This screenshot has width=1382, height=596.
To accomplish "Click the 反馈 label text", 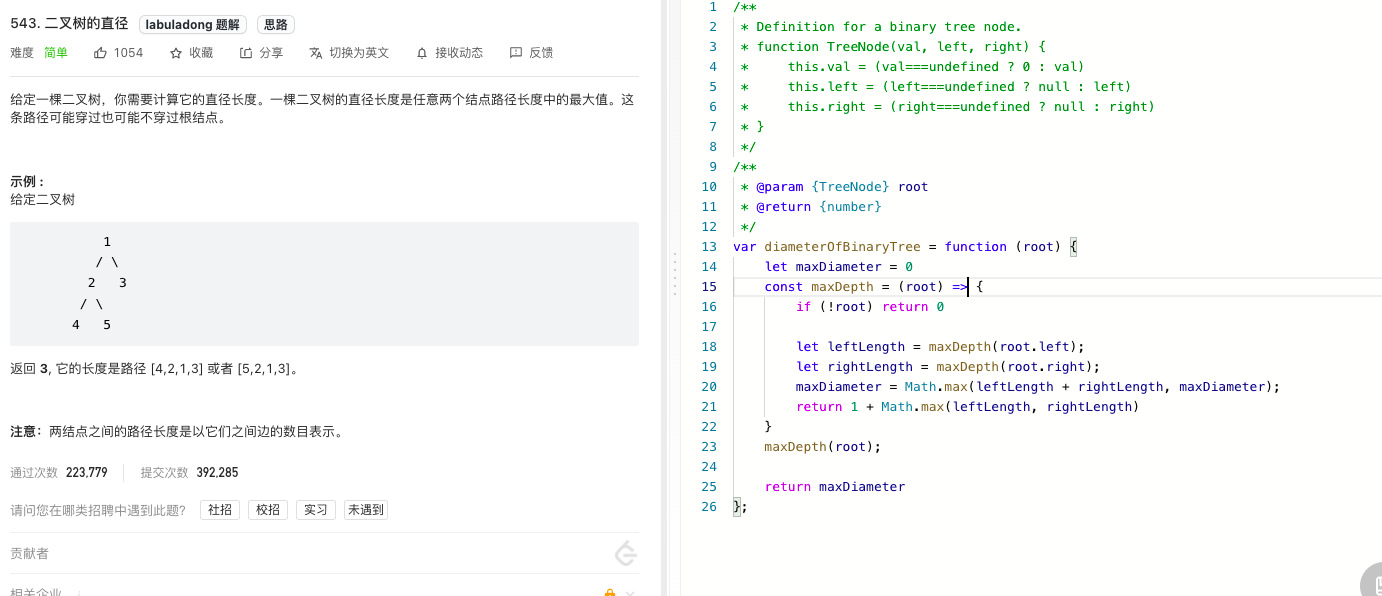I will [541, 53].
